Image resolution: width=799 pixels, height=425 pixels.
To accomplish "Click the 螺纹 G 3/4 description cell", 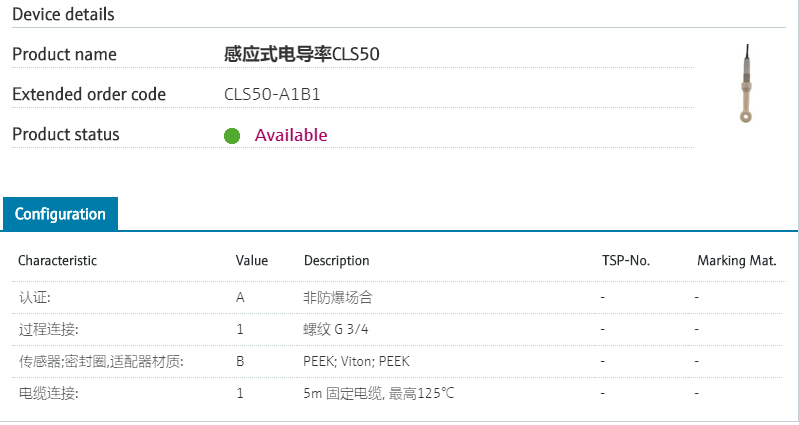I will pos(343,329).
